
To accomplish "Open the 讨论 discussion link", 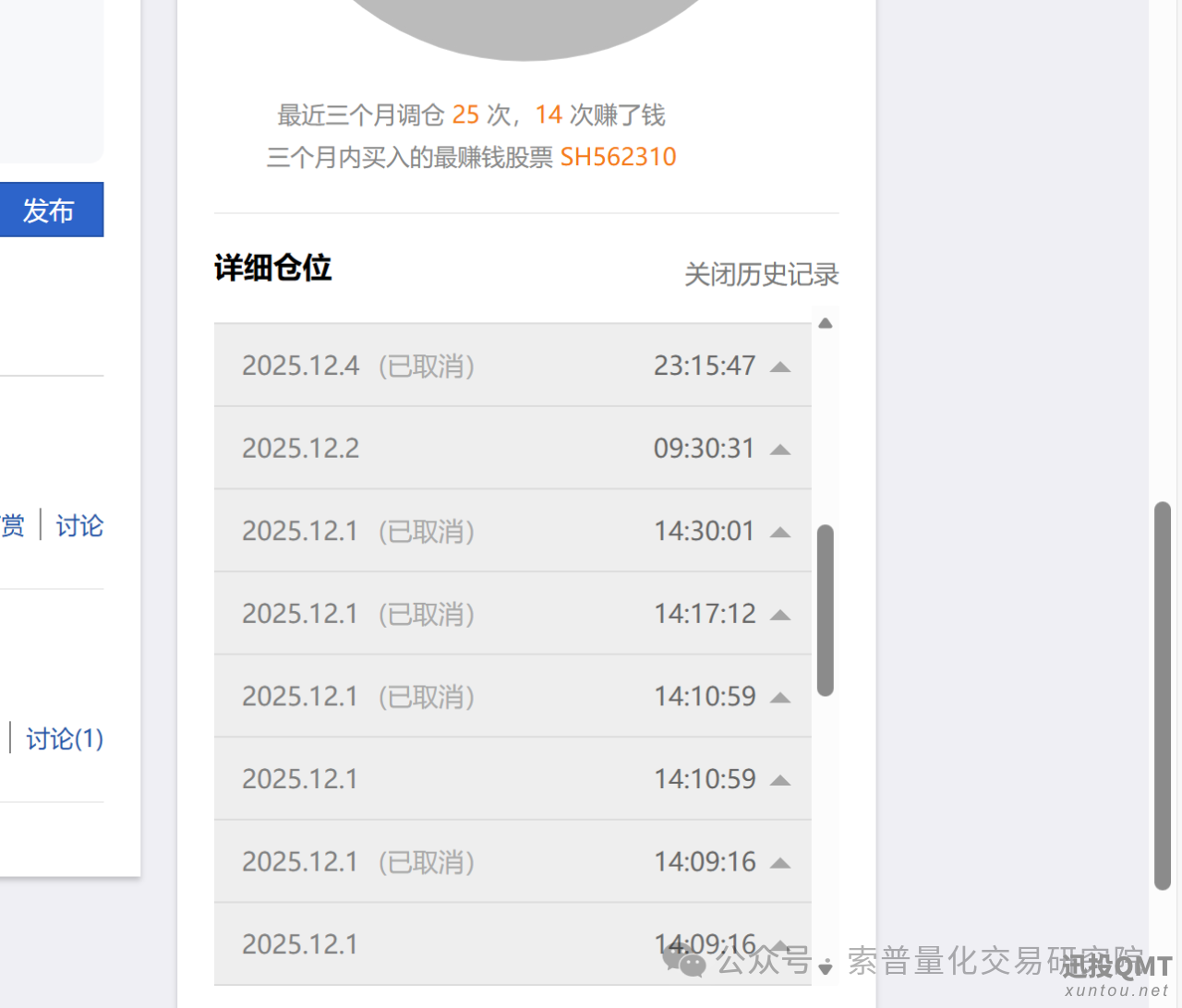I will pyautogui.click(x=78, y=525).
